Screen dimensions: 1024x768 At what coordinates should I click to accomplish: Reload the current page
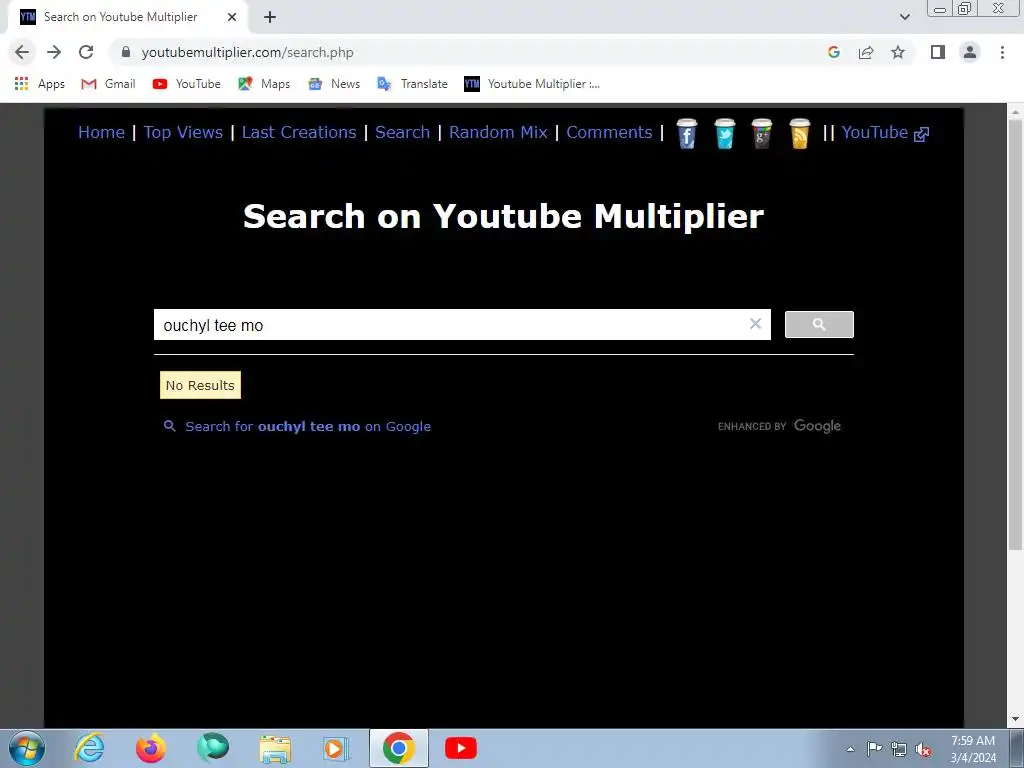click(x=86, y=52)
